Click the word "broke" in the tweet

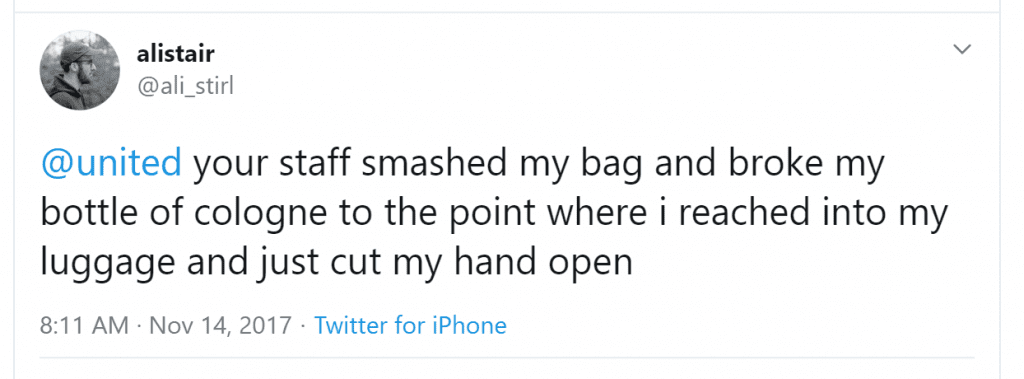point(780,163)
